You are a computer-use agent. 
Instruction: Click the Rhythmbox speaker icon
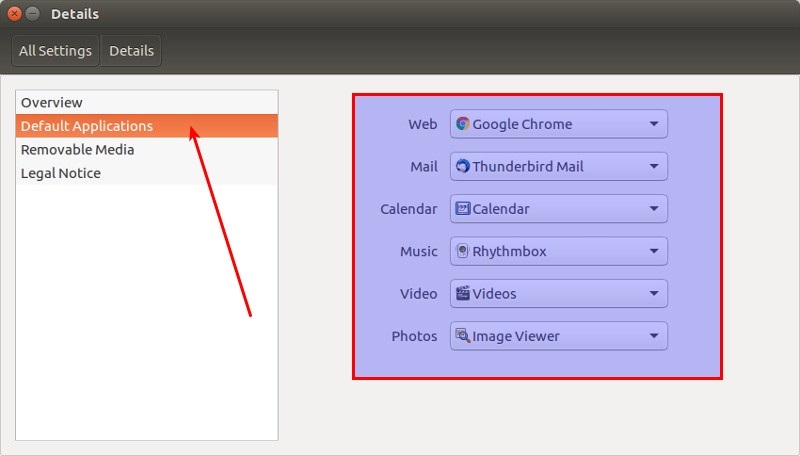point(463,250)
